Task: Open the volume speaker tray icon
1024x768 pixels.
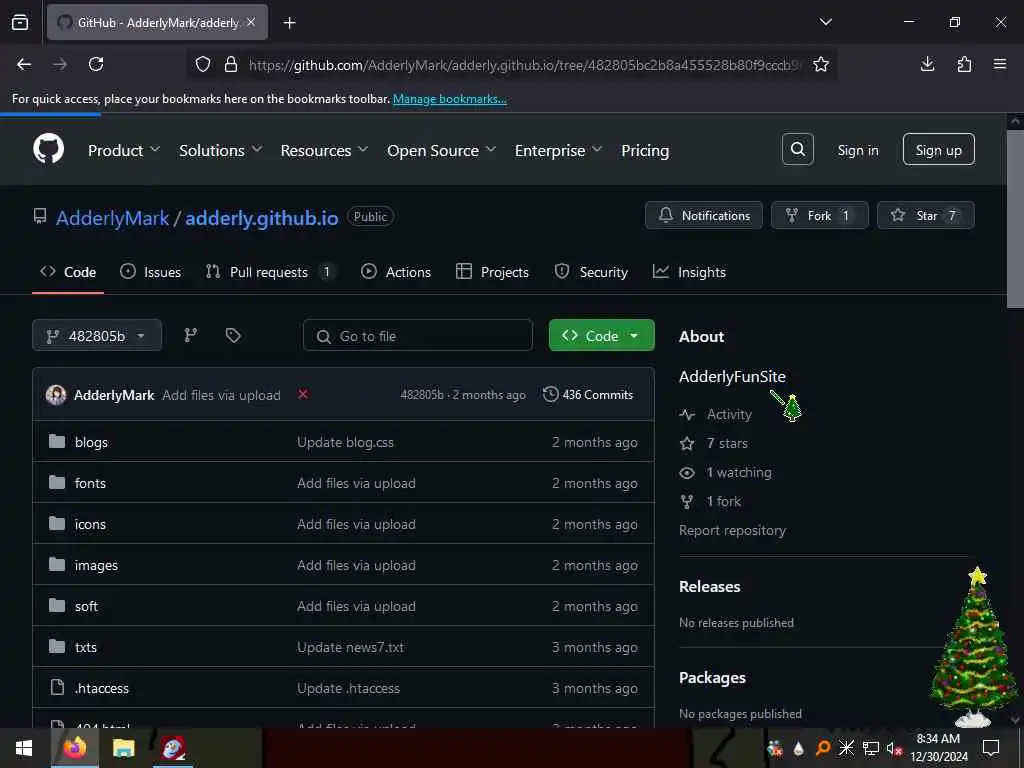Action: (893, 748)
